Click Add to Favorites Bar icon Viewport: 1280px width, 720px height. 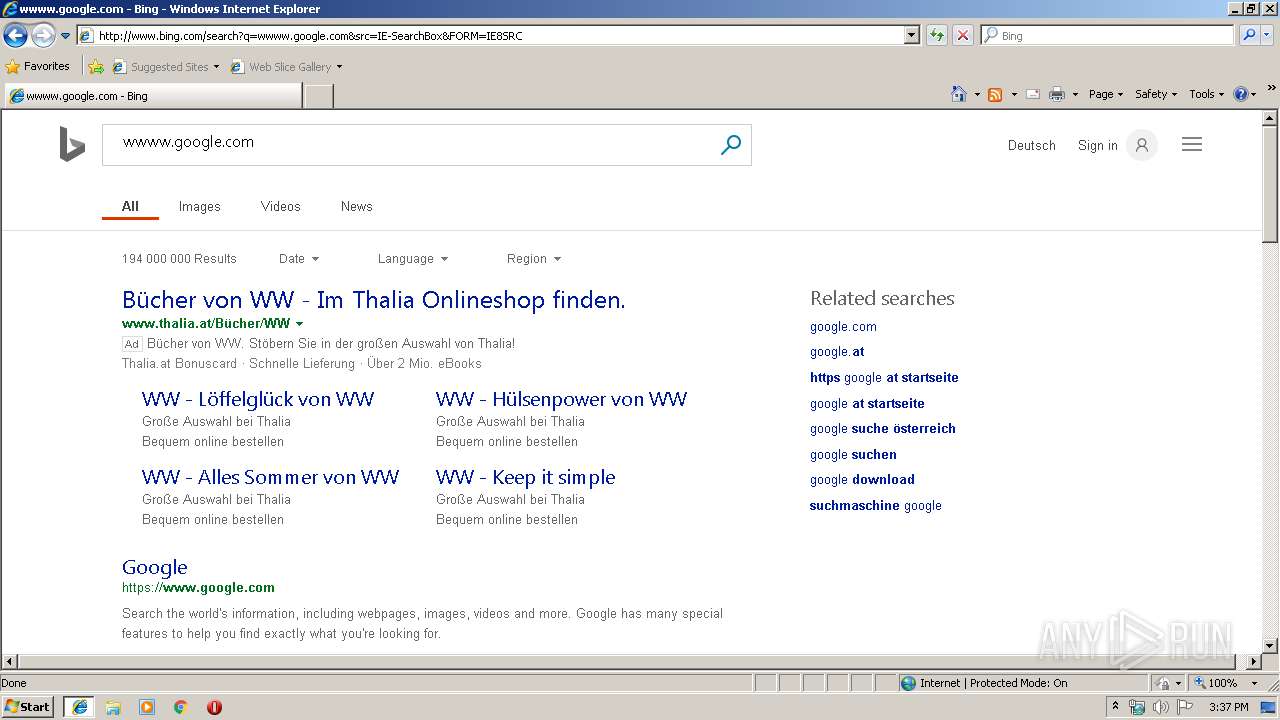pyautogui.click(x=96, y=67)
